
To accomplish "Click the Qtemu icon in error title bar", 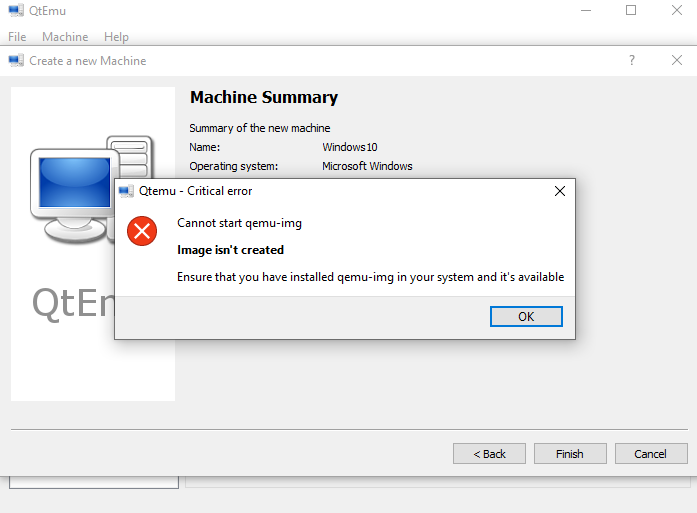I will point(126,191).
